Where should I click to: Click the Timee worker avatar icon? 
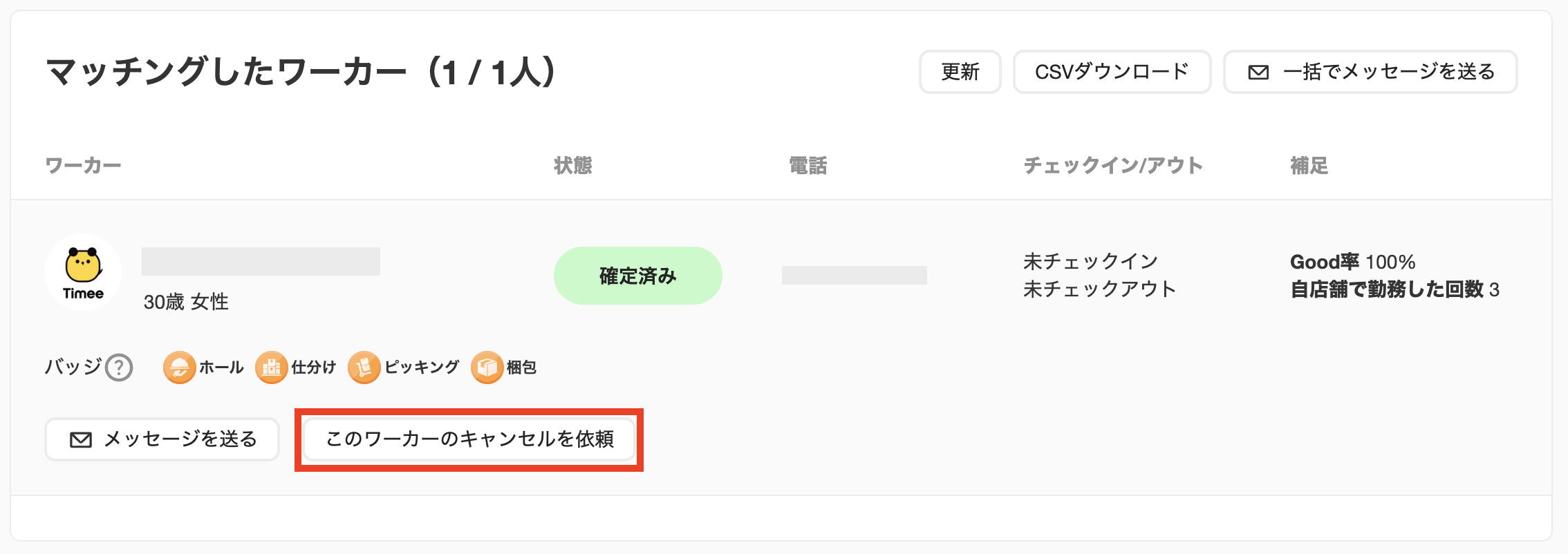coord(83,272)
